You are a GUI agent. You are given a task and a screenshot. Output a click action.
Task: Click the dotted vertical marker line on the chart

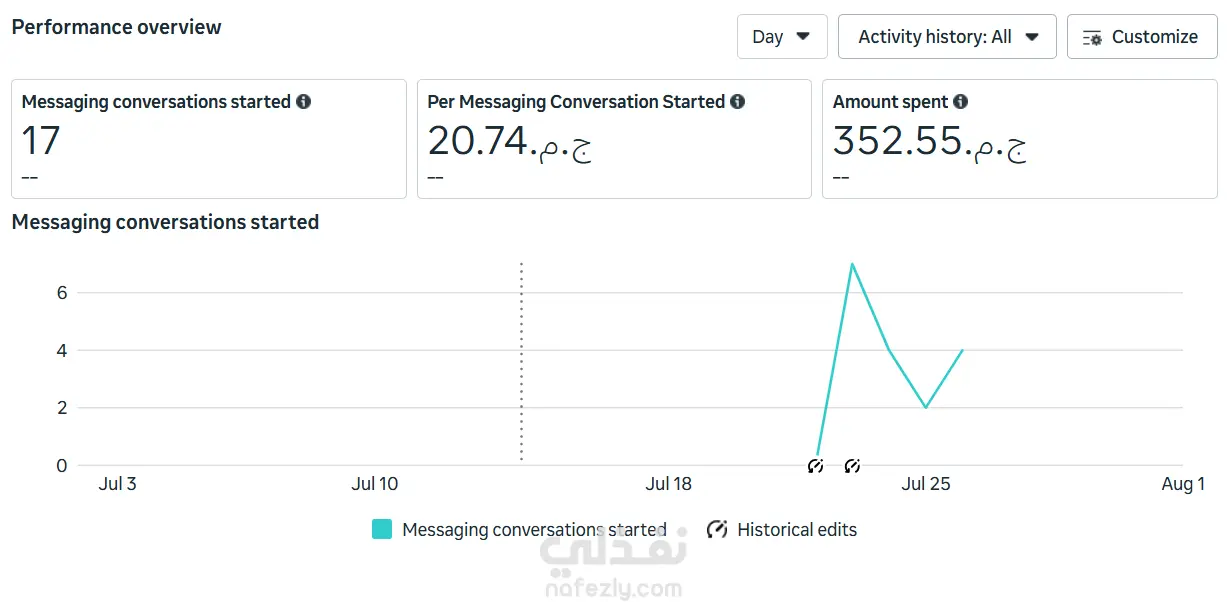tap(521, 362)
